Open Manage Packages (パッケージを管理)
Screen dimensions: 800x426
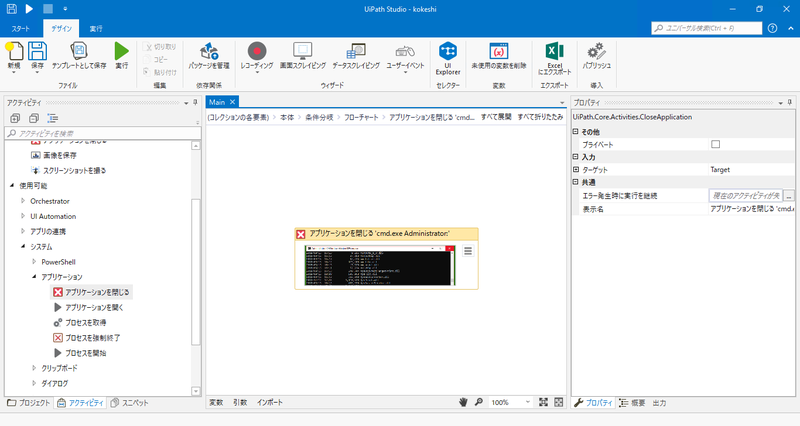point(209,52)
